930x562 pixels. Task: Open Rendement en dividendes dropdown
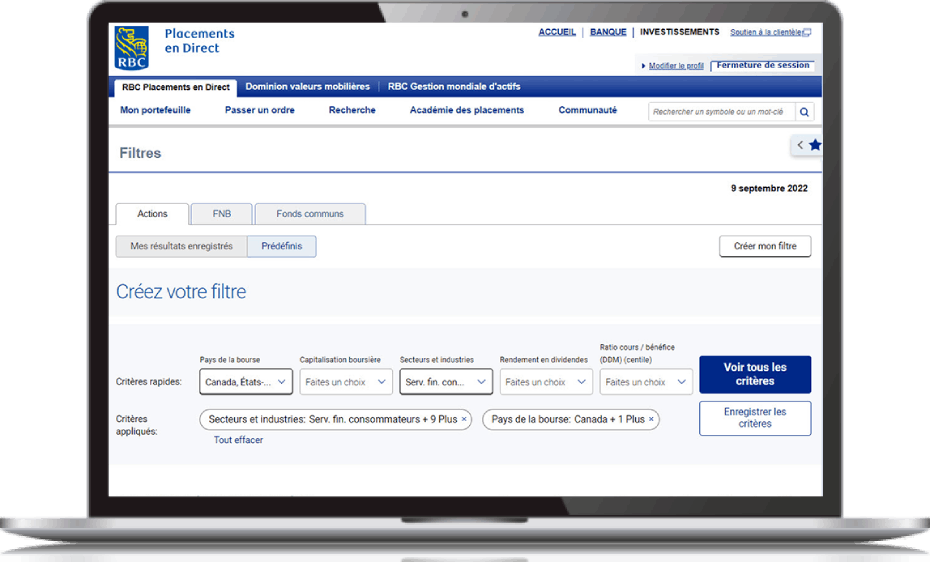(x=546, y=382)
